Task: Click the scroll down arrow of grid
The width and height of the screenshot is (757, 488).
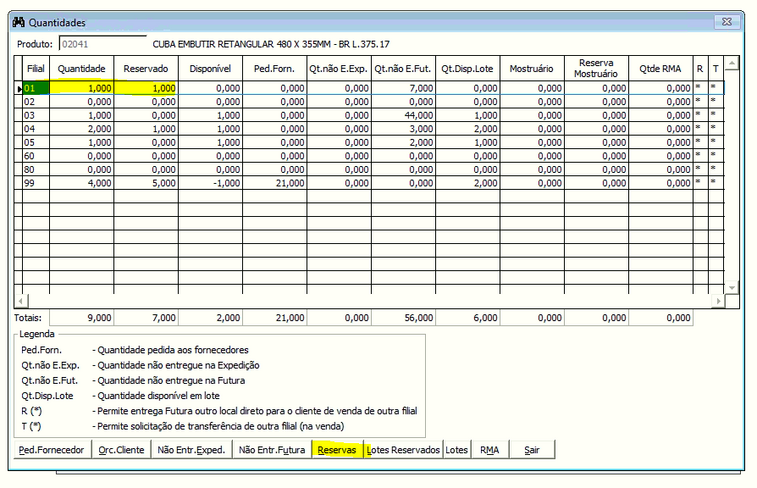Action: (732, 287)
